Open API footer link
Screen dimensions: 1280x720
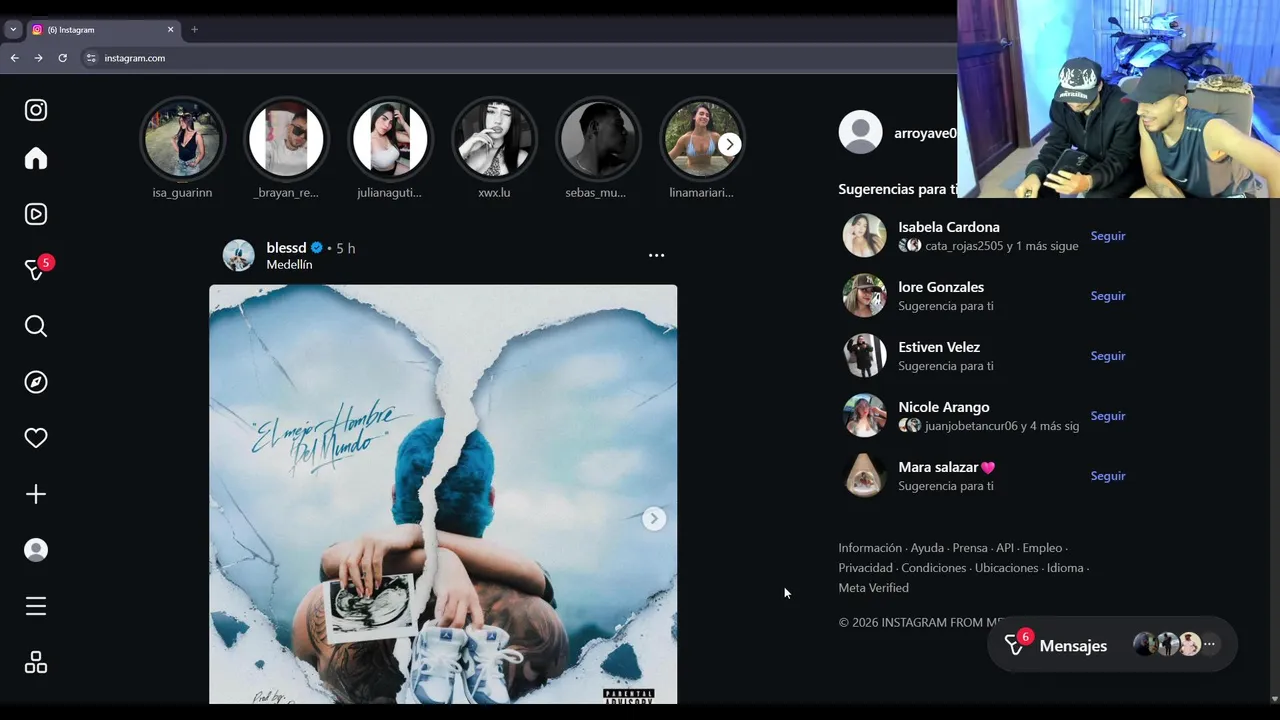pyautogui.click(x=1005, y=548)
